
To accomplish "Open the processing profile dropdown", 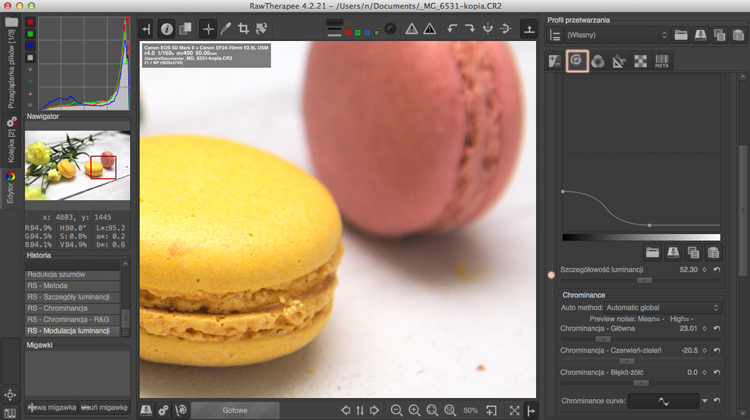I will (617, 35).
